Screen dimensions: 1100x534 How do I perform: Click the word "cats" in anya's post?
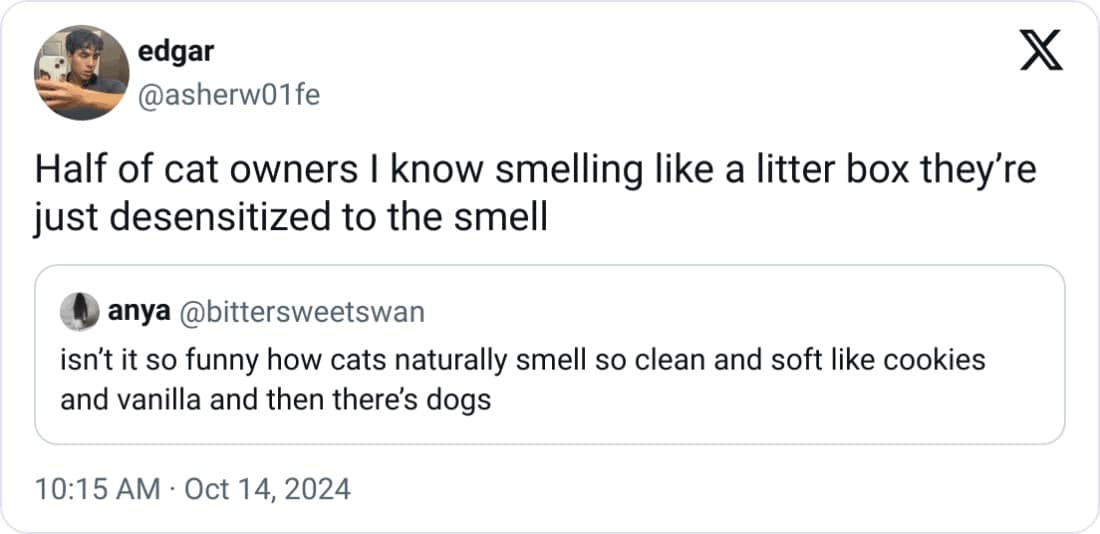point(353,359)
